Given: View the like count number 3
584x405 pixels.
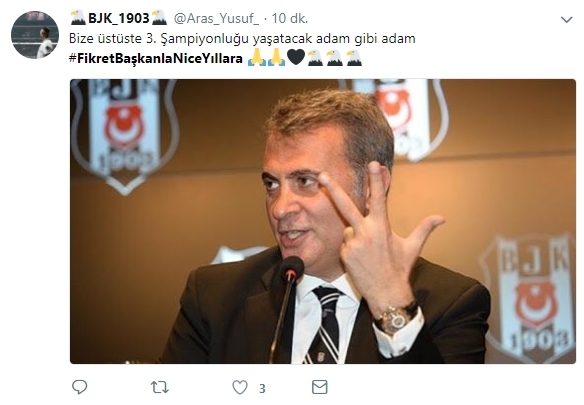Looking at the screenshot, I should (x=262, y=389).
